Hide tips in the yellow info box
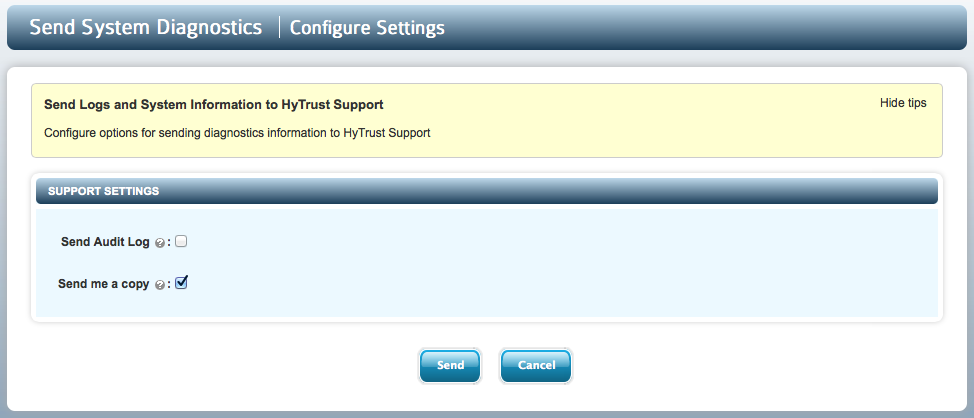Screen dimensions: 974x418 click(903, 103)
